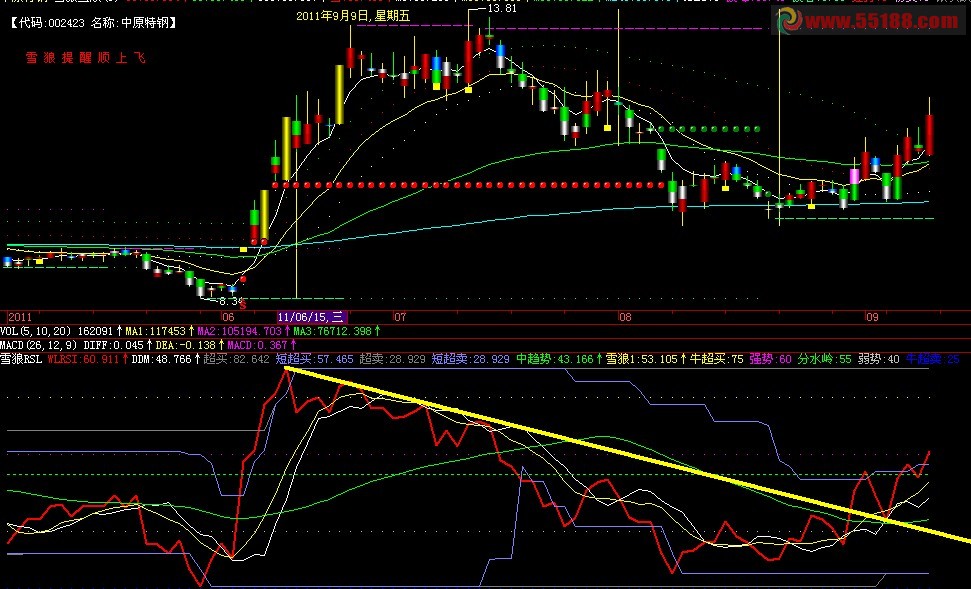Image resolution: width=971 pixels, height=589 pixels.
Task: Click the 短超买:57.465 value
Action: tap(314, 359)
